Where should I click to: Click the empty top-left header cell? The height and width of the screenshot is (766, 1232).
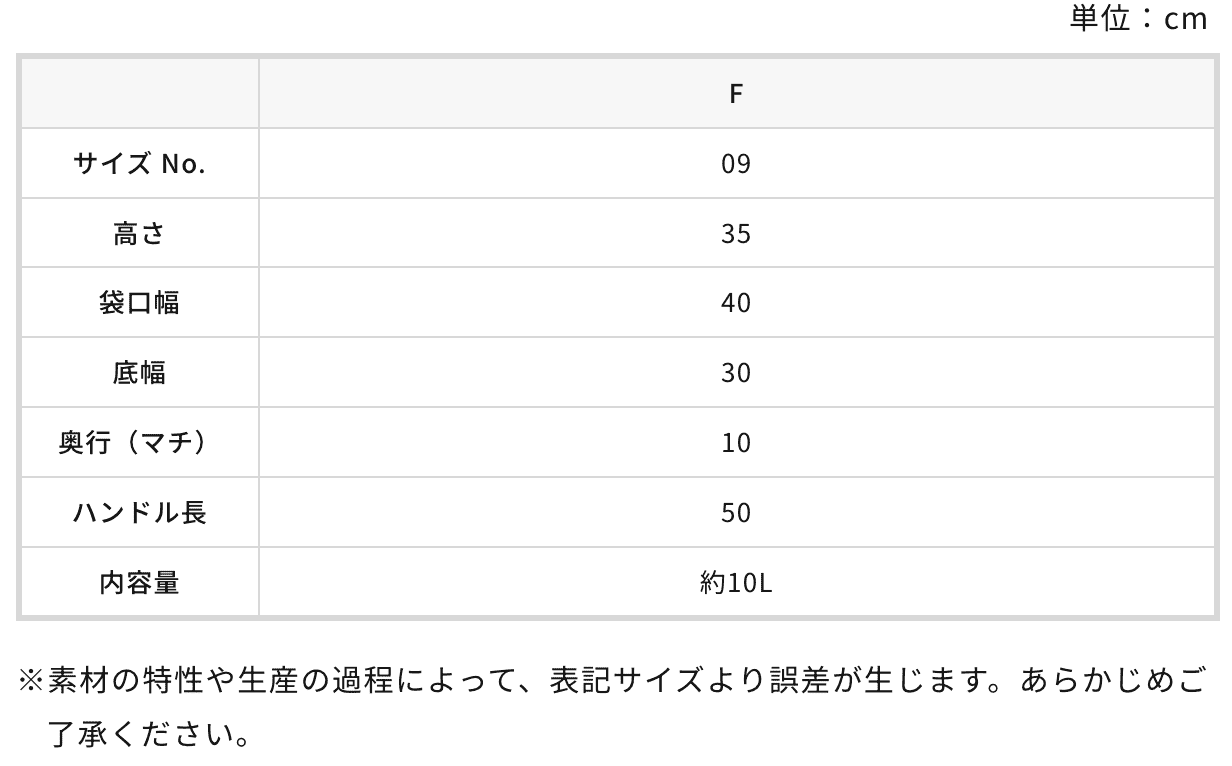139,94
